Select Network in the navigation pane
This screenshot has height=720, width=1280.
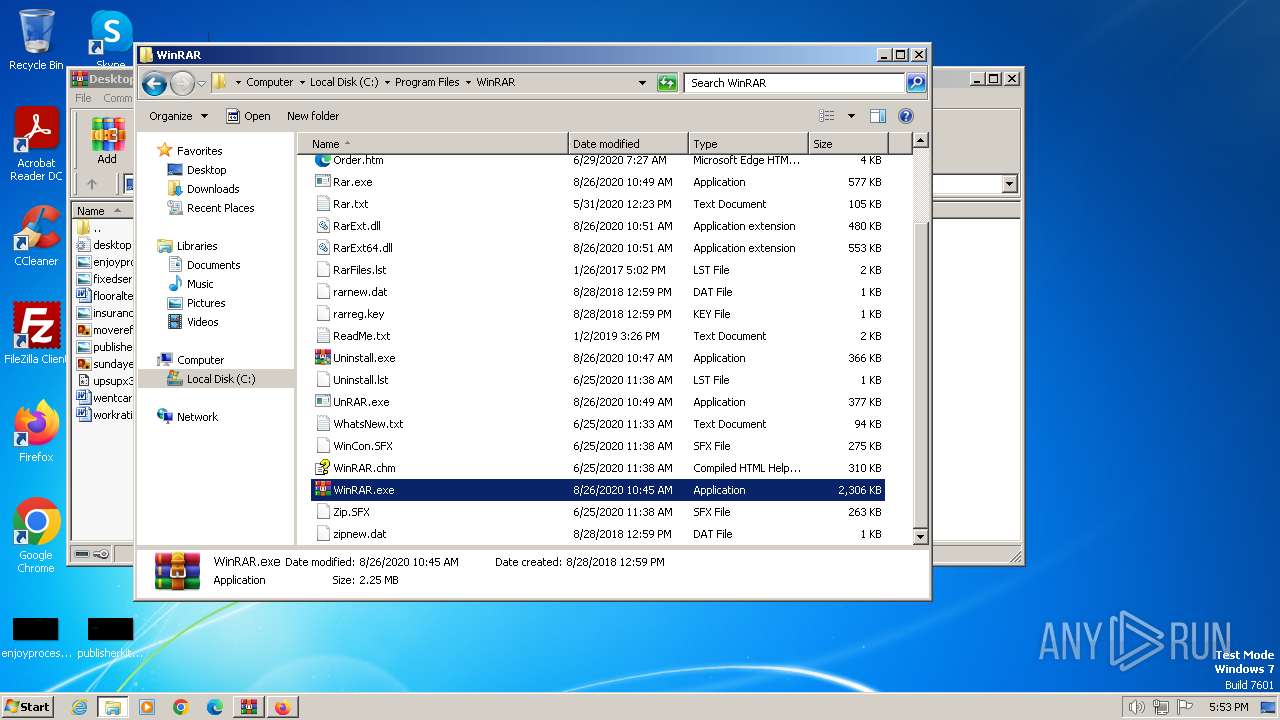[x=197, y=417]
